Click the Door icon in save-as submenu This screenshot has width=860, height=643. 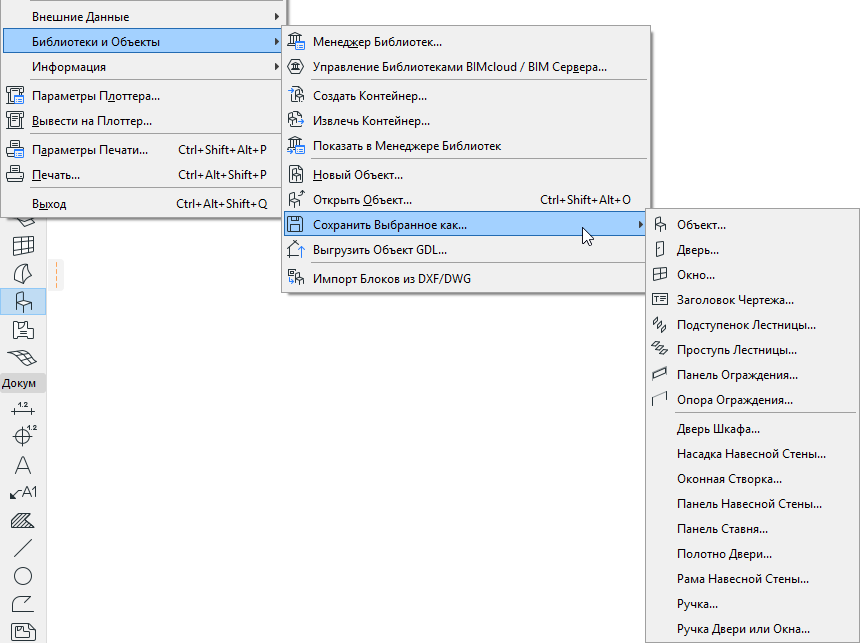660,250
